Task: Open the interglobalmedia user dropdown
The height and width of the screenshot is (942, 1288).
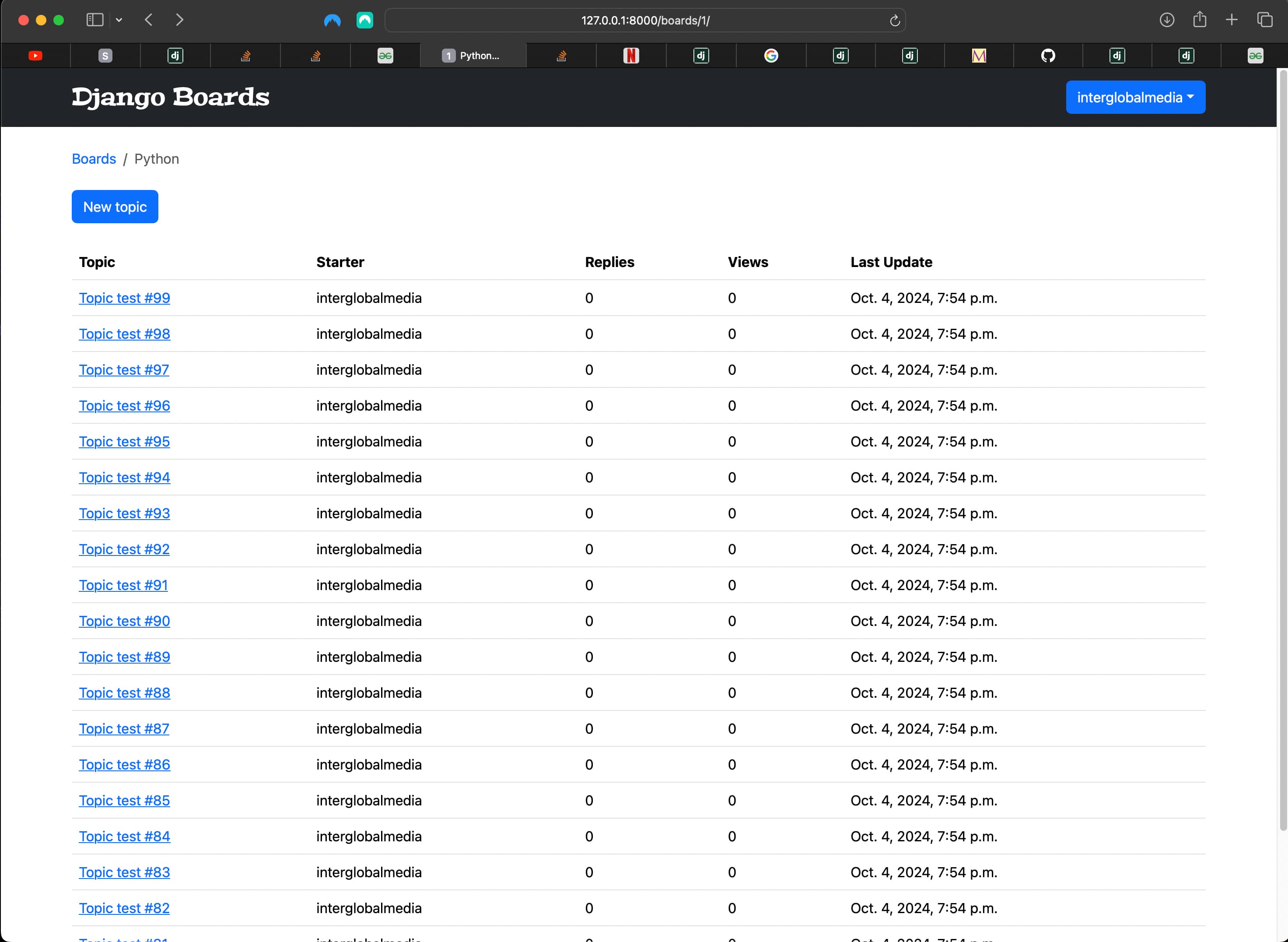Action: coord(1135,98)
